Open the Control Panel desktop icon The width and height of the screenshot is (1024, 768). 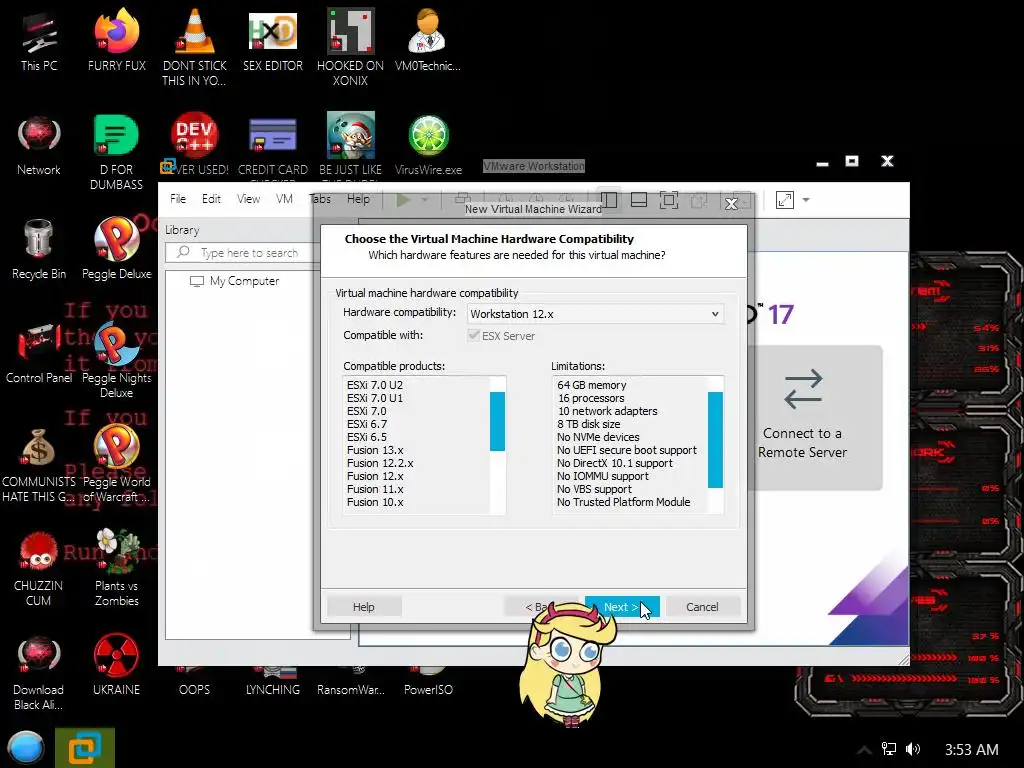[x=39, y=353]
